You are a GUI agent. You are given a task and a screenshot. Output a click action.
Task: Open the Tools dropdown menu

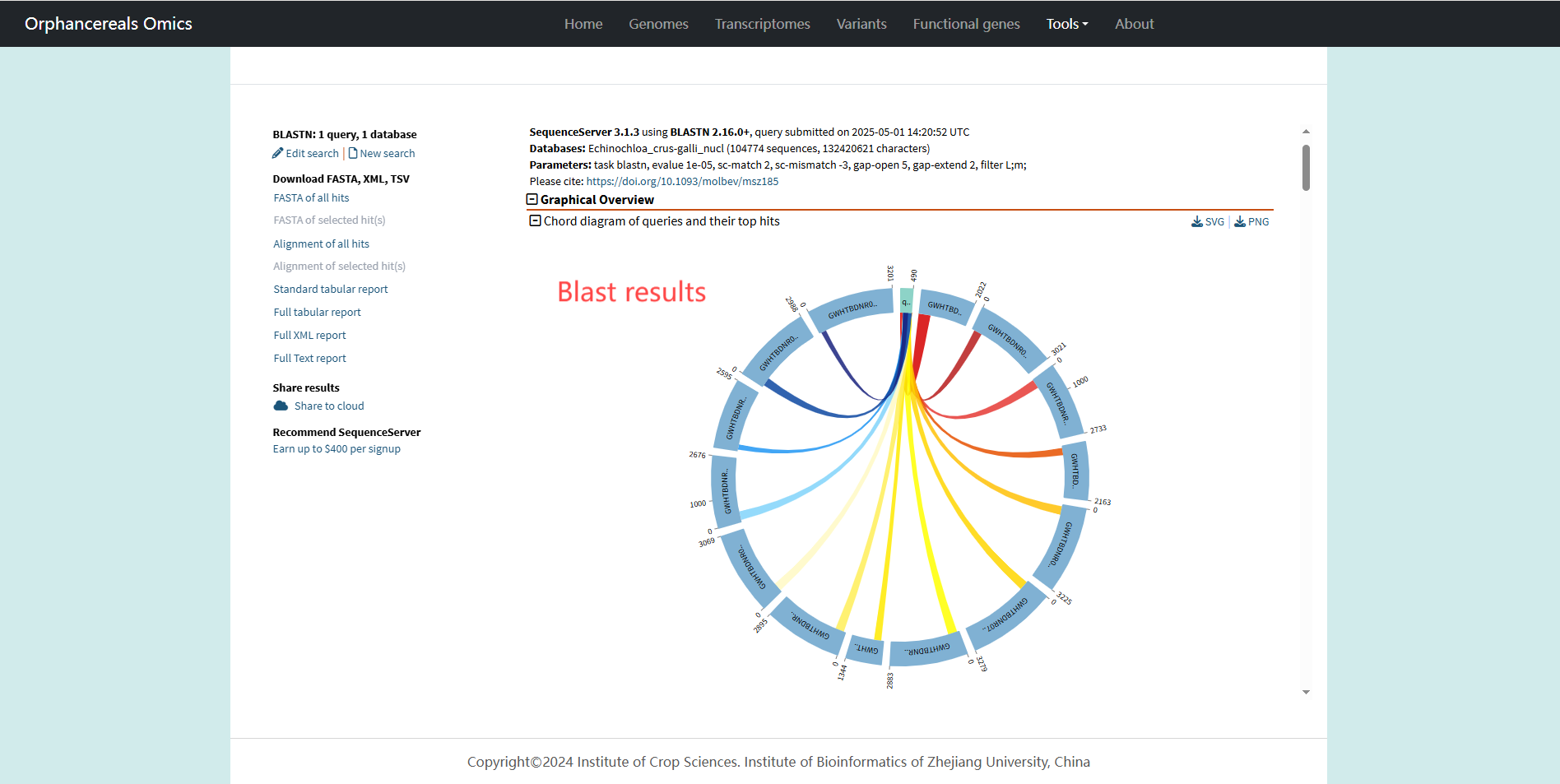(x=1066, y=24)
